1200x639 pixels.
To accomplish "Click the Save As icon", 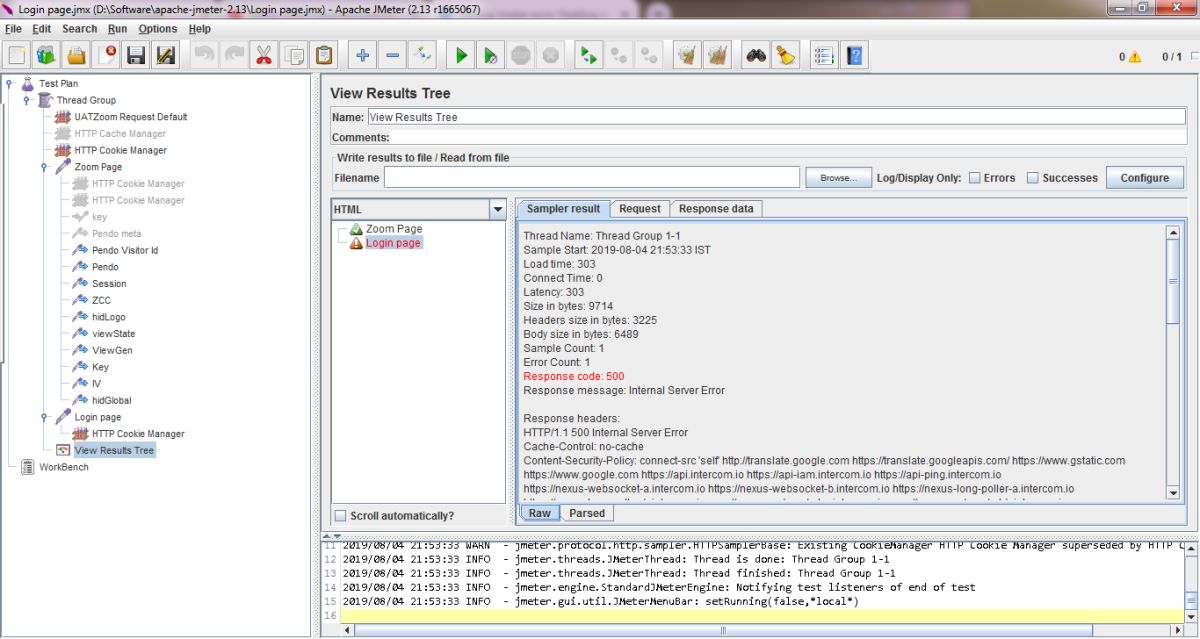I will (x=167, y=55).
